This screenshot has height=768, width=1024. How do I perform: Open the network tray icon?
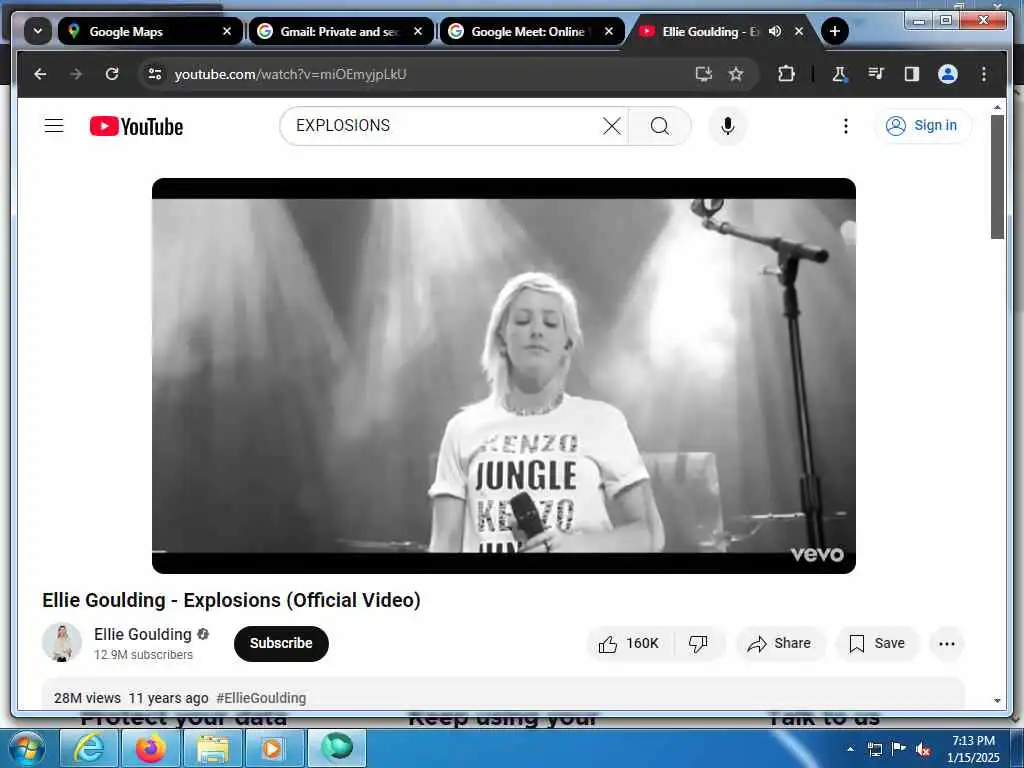[x=874, y=749]
